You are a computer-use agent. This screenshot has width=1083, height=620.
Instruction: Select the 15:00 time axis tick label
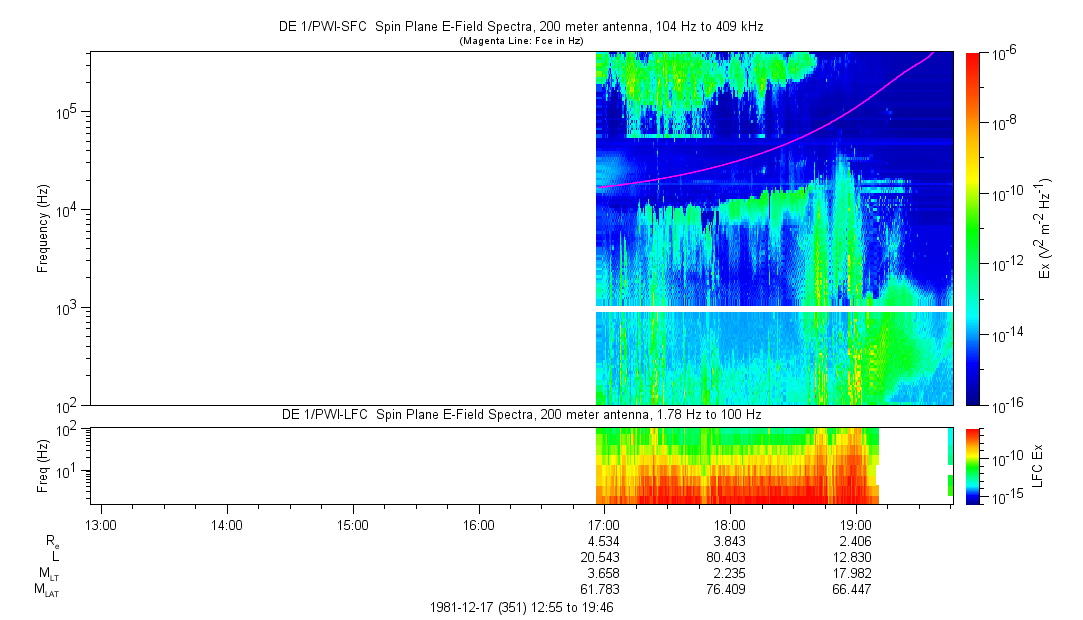tap(353, 524)
